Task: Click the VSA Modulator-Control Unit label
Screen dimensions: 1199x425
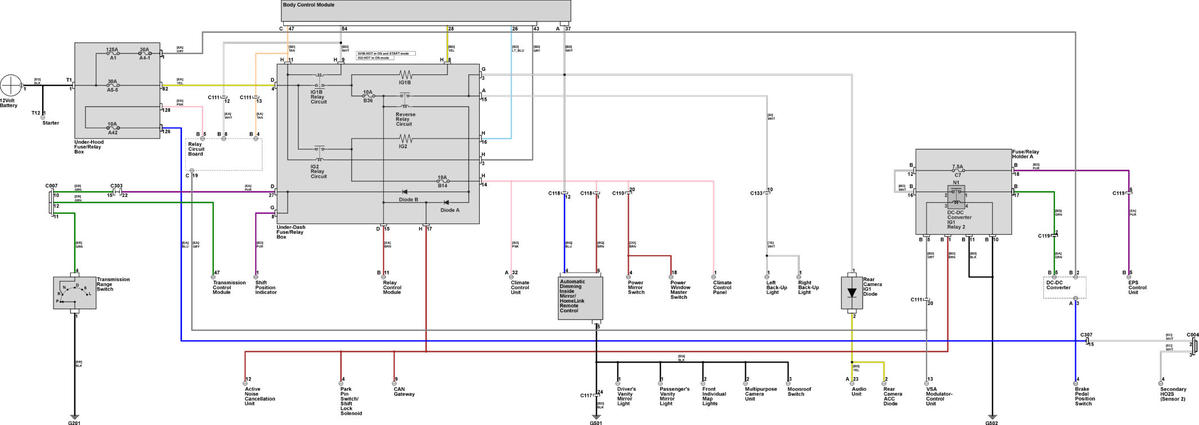Action: [940, 394]
